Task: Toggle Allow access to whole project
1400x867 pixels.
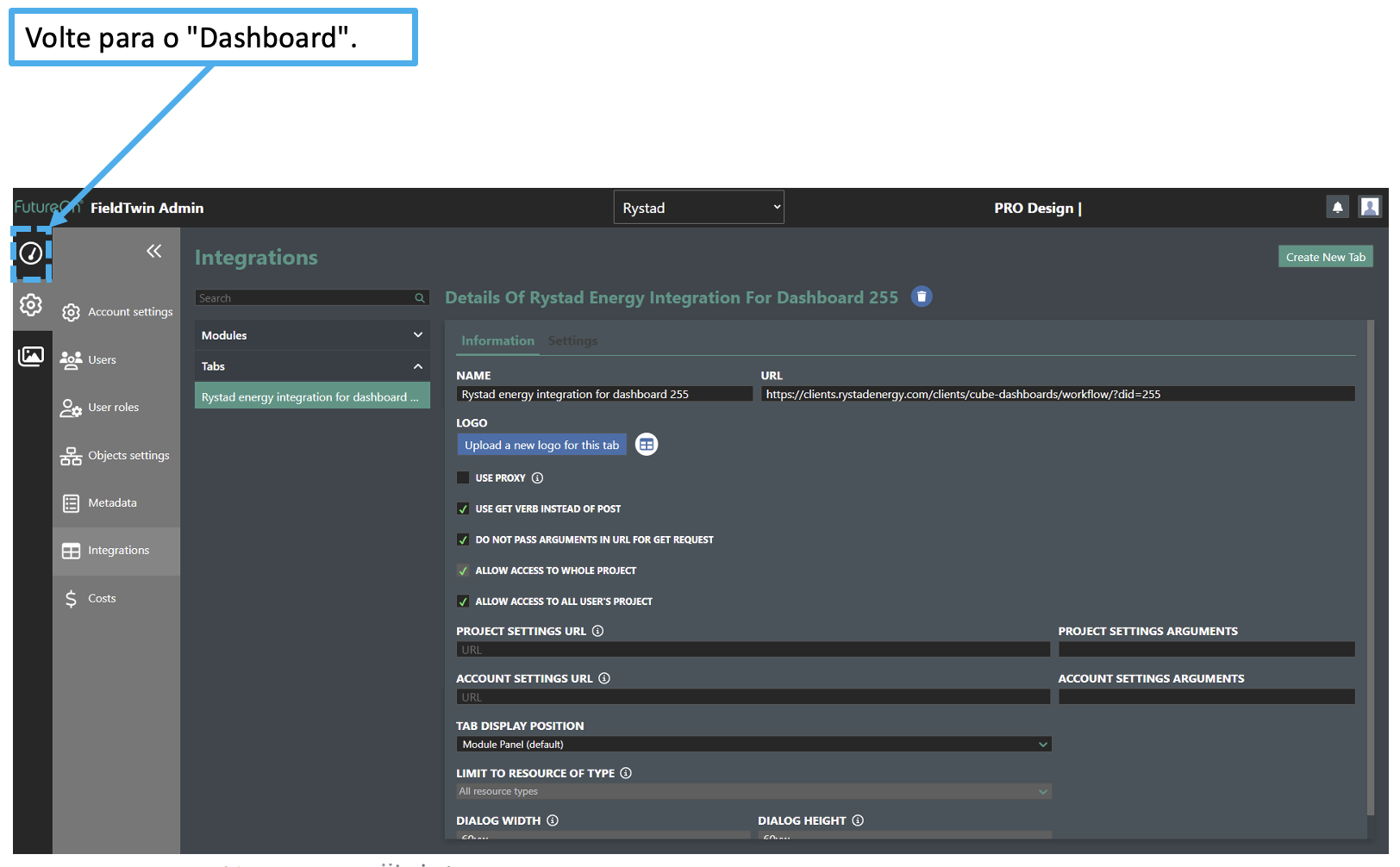Action: pos(463,571)
